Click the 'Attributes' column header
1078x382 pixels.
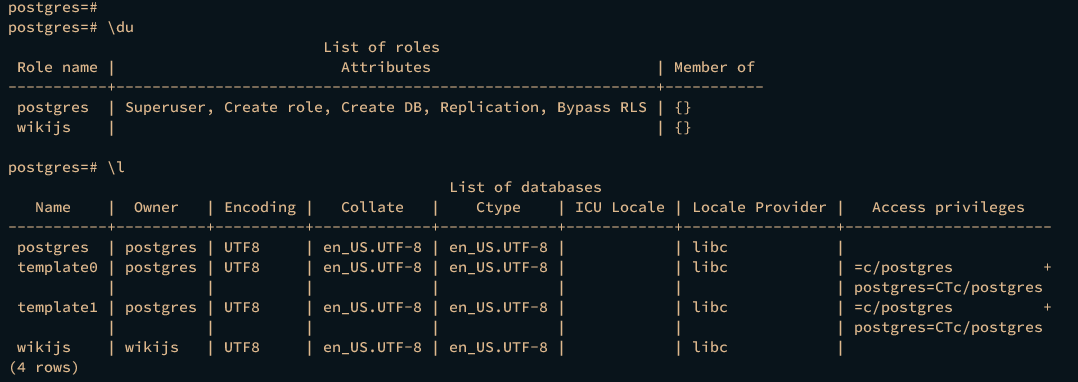click(x=386, y=67)
